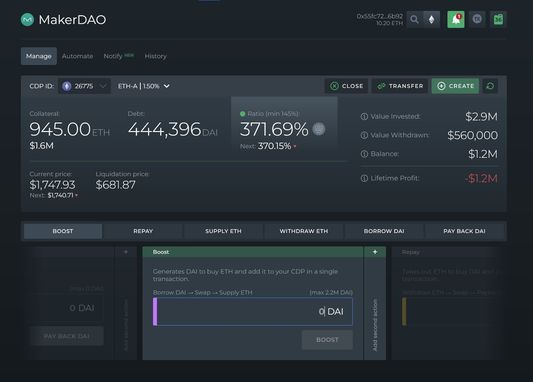Click info icon beside Value Withdrawn
The width and height of the screenshot is (533, 382).
(364, 135)
